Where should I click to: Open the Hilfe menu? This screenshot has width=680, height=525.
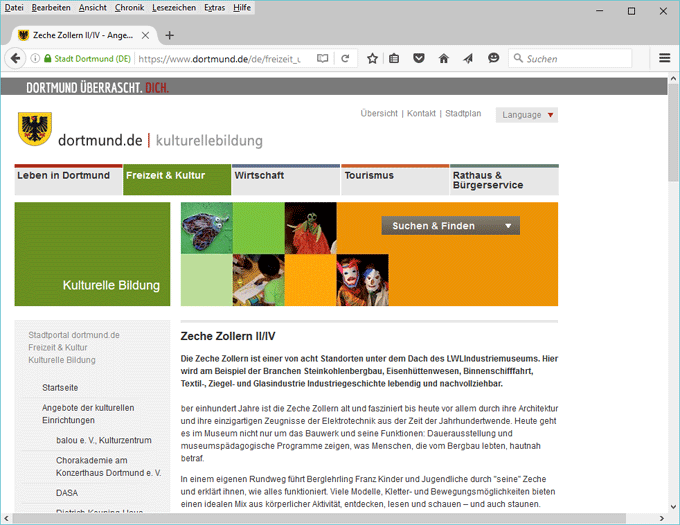click(242, 7)
